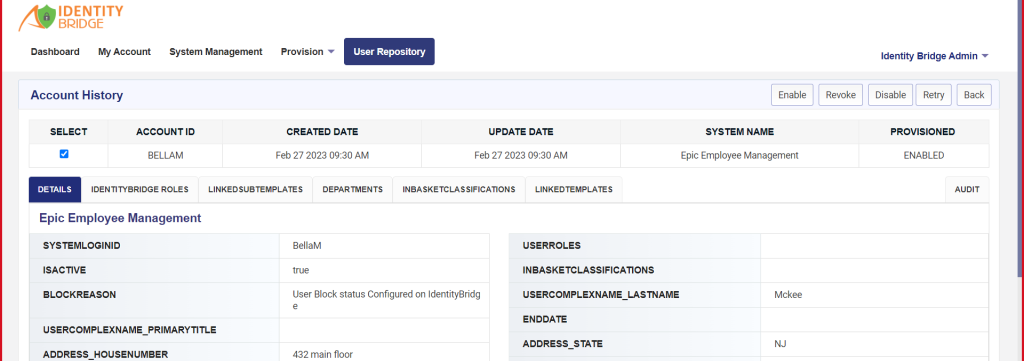Expand the Provision dropdown menu
This screenshot has height=361, width=1024.
click(308, 52)
